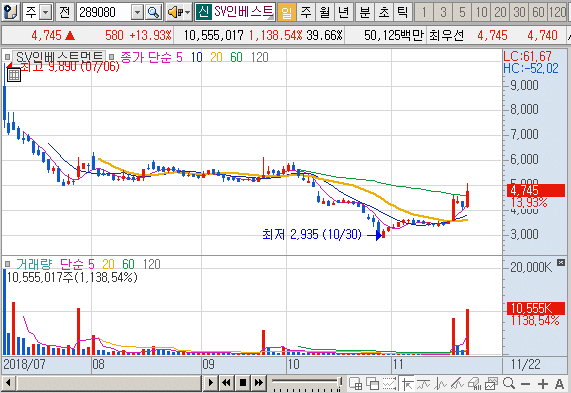Screen dimensions: 571x393
Task: Click the flat-line wave indicator icon
Action: [424, 384]
